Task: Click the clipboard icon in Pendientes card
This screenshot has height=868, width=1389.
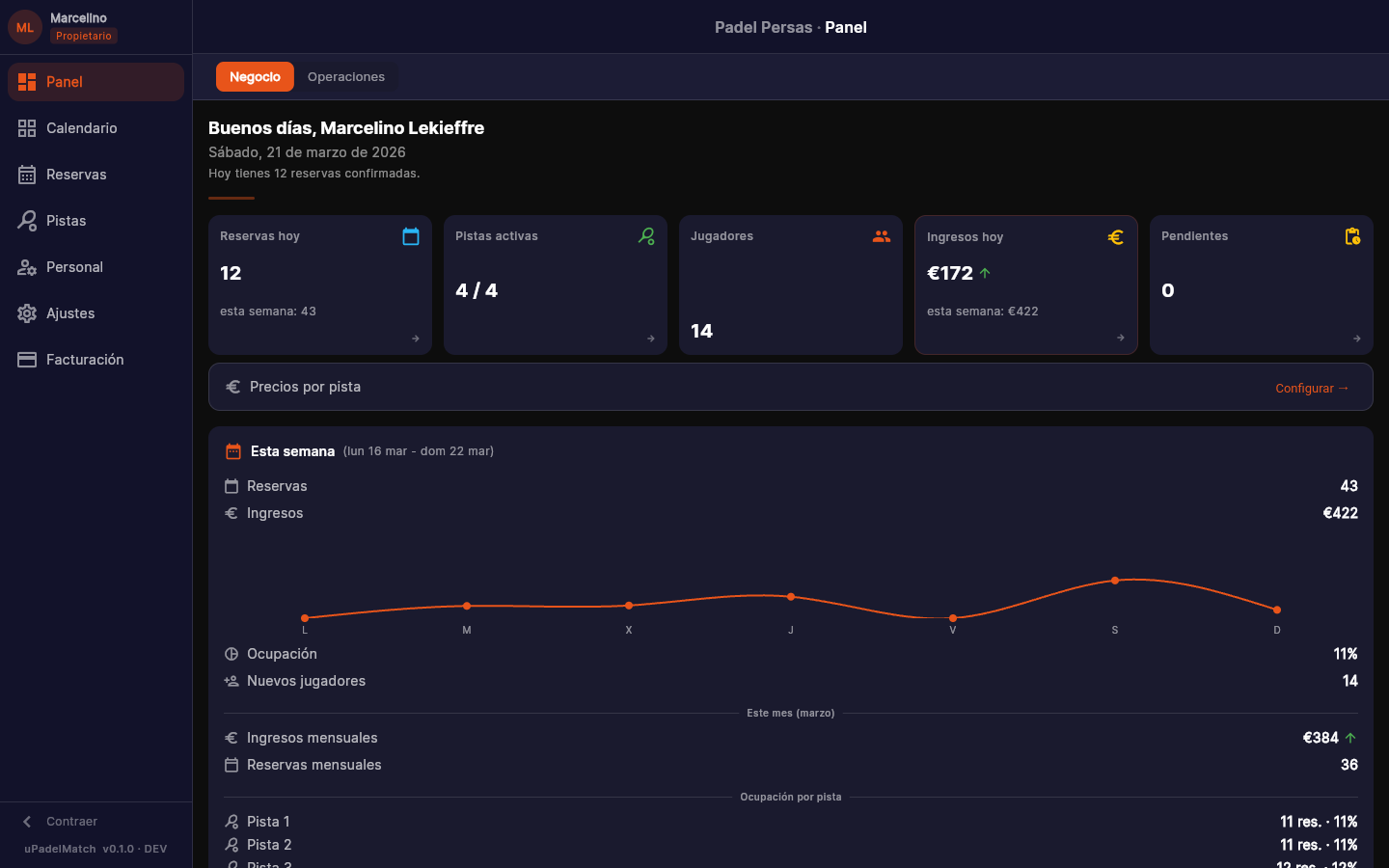Action: pyautogui.click(x=1352, y=236)
